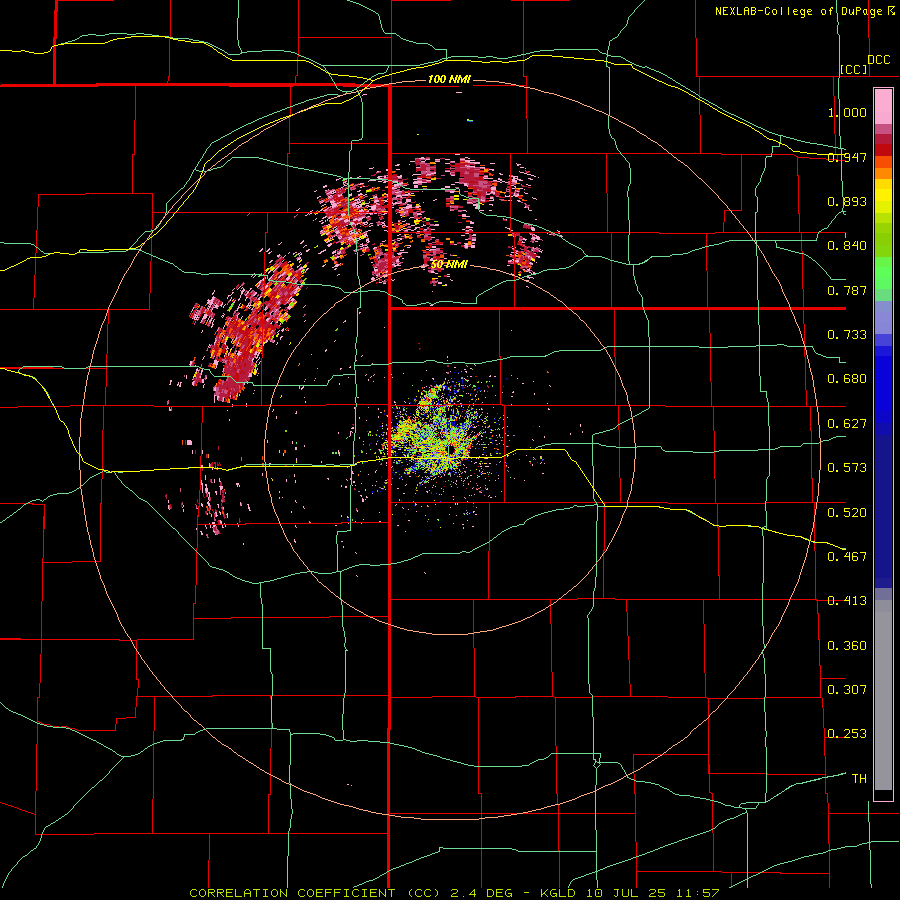Click the 0.573 scale value
This screenshot has width=900, height=900.
pos(847,468)
